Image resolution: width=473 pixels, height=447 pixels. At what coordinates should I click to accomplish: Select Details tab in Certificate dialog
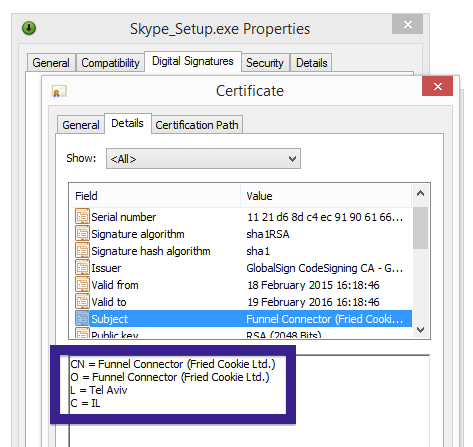pyautogui.click(x=128, y=123)
